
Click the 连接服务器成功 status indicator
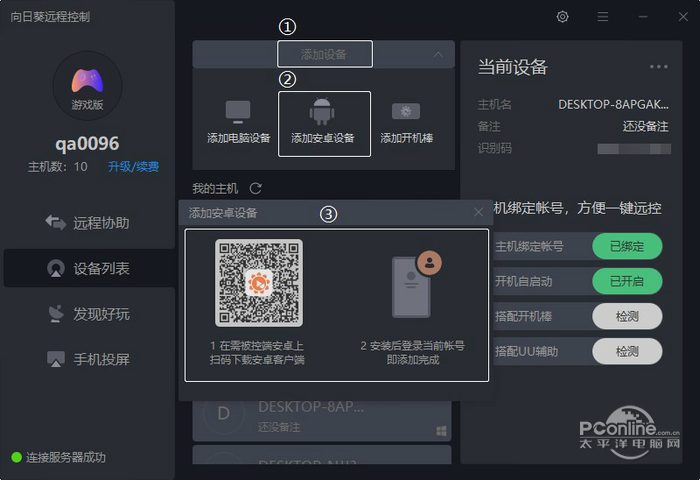pyautogui.click(x=58, y=457)
